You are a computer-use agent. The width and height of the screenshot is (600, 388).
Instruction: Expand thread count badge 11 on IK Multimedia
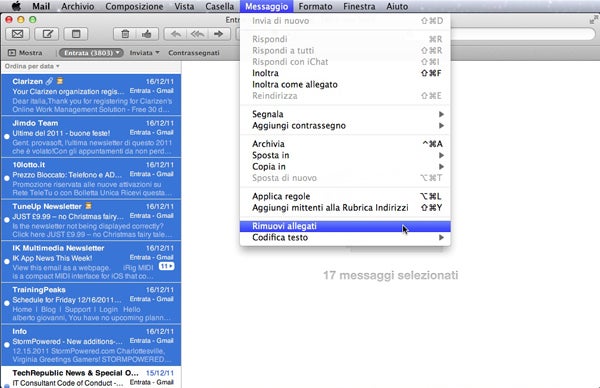pos(166,266)
